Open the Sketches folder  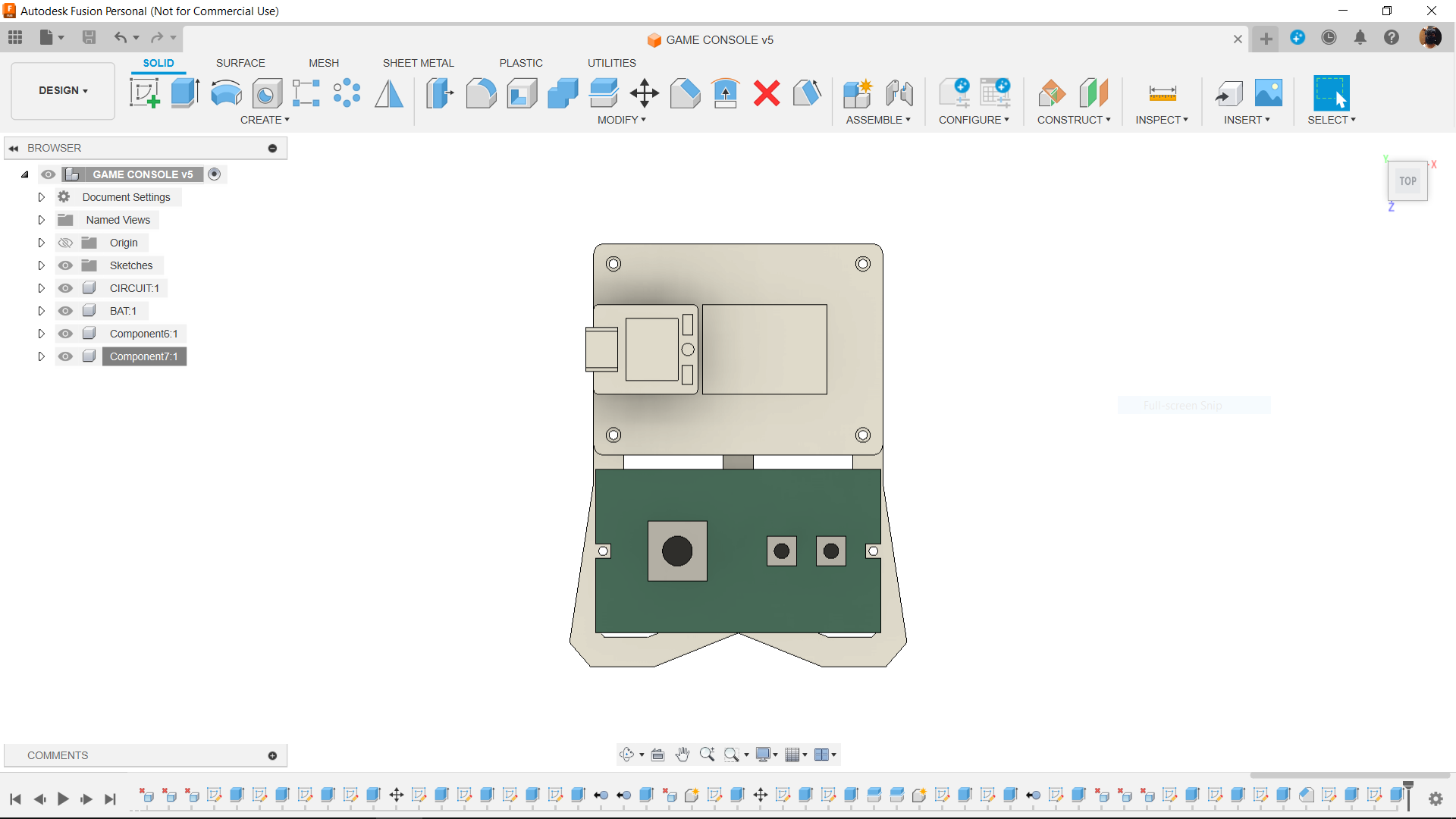click(x=41, y=265)
